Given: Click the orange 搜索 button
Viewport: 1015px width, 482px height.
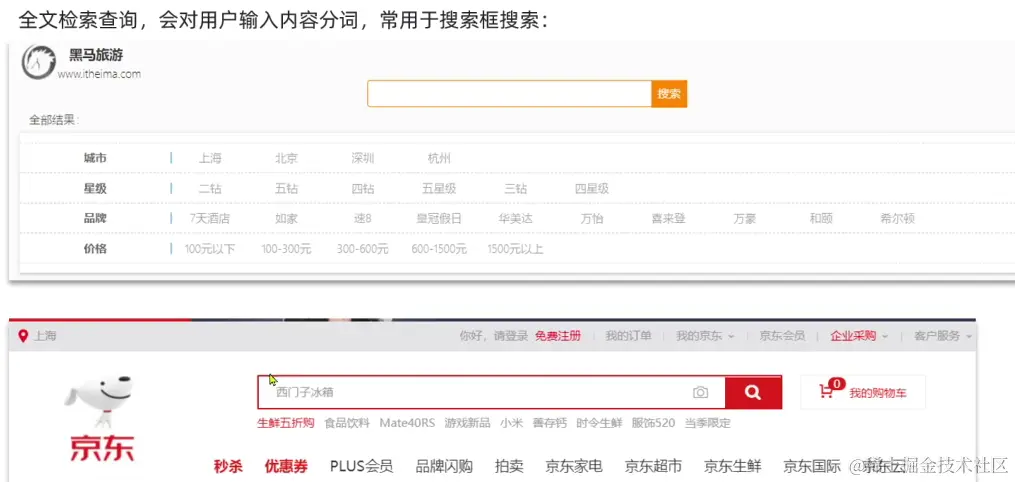Looking at the screenshot, I should click(x=669, y=94).
